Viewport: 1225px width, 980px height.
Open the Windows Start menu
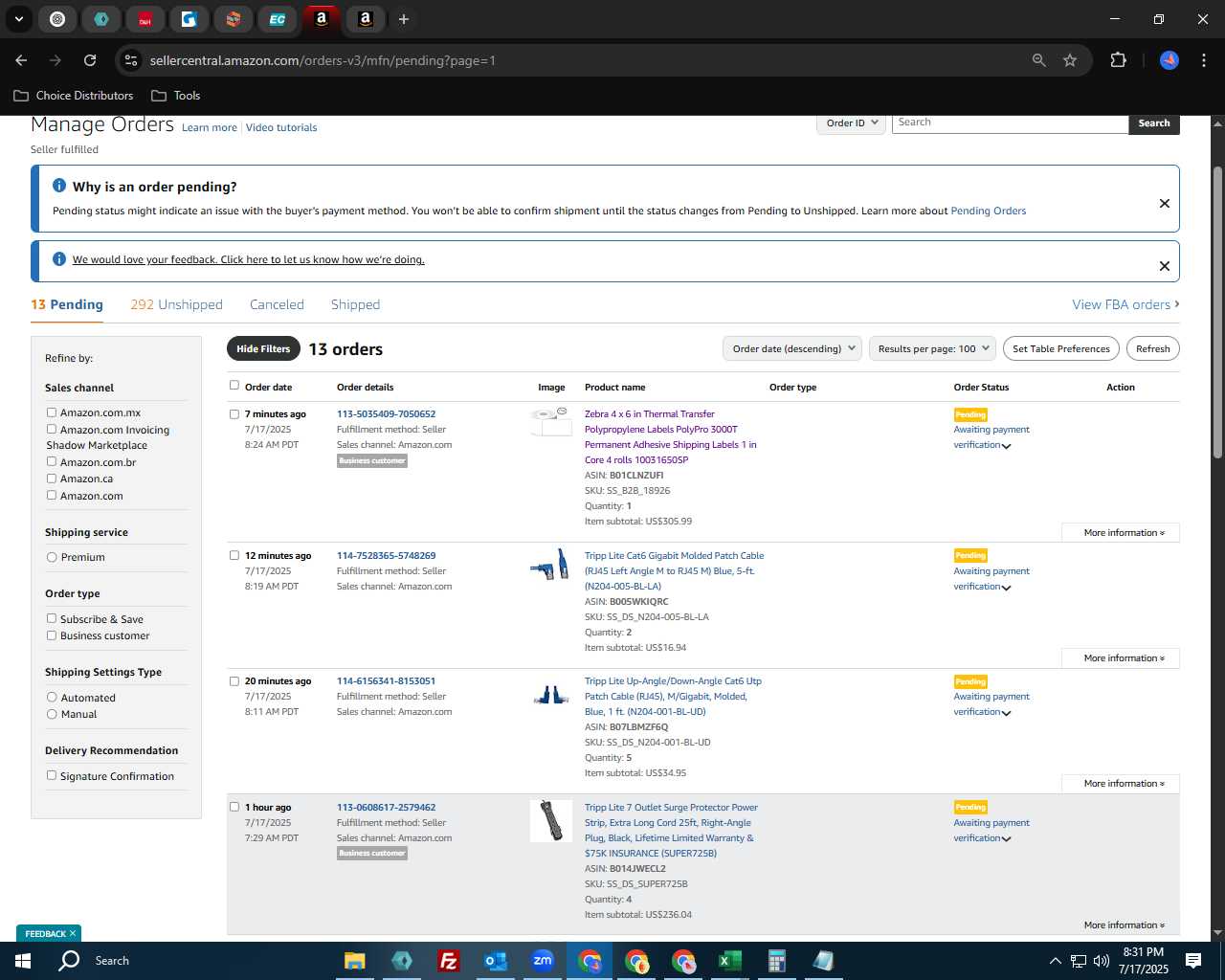click(x=23, y=961)
